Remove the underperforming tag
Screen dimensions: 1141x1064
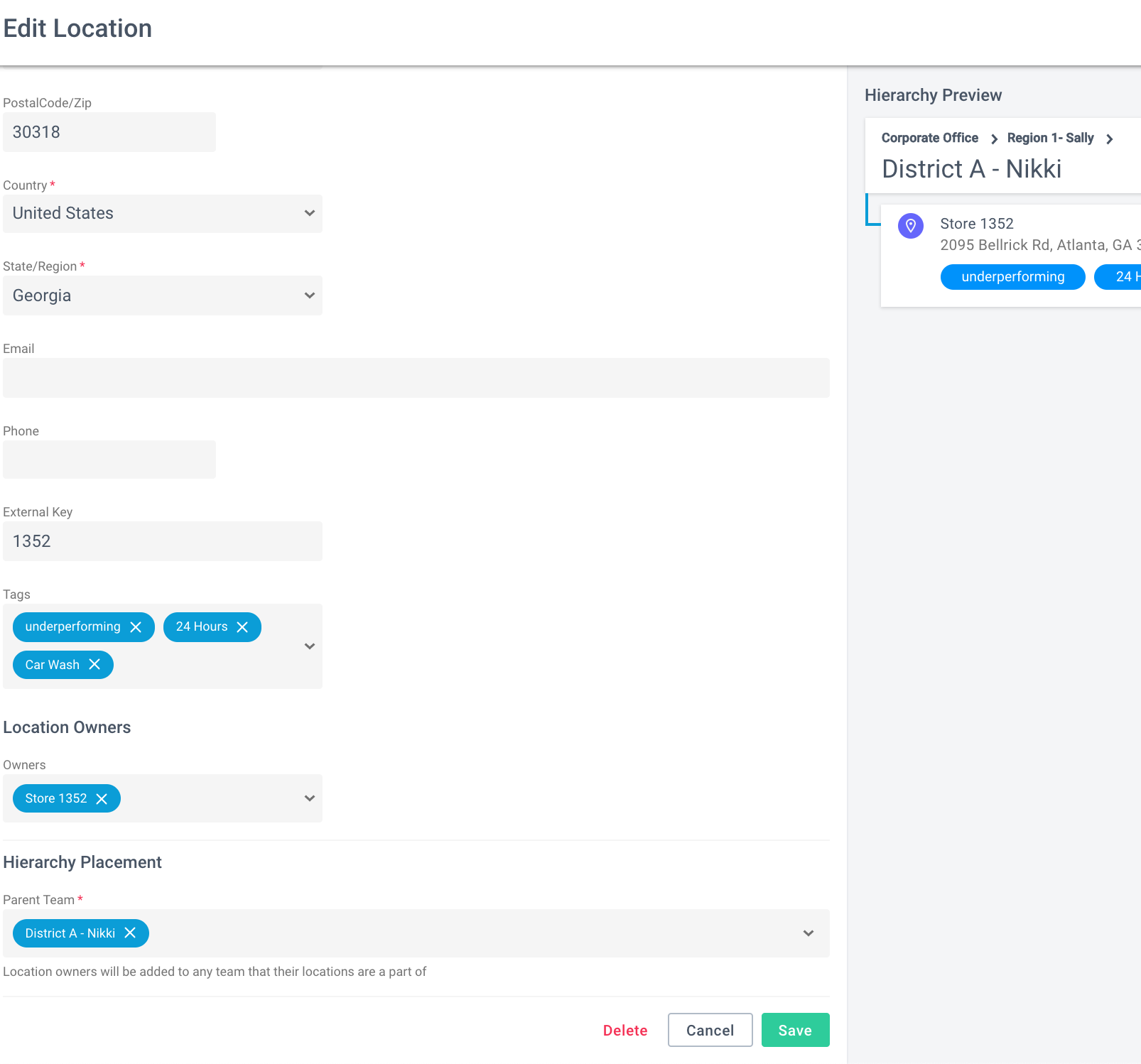click(136, 627)
